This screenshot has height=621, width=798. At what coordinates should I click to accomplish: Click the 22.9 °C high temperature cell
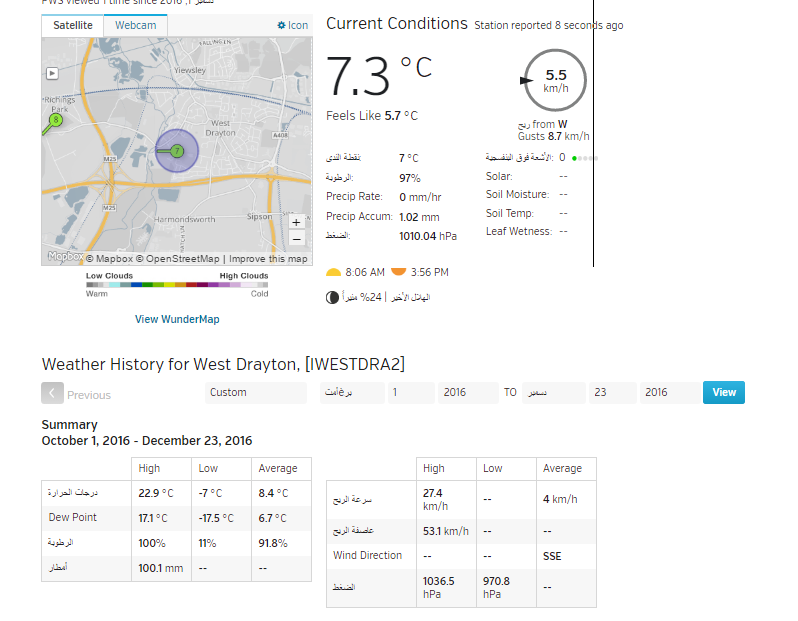(161, 493)
